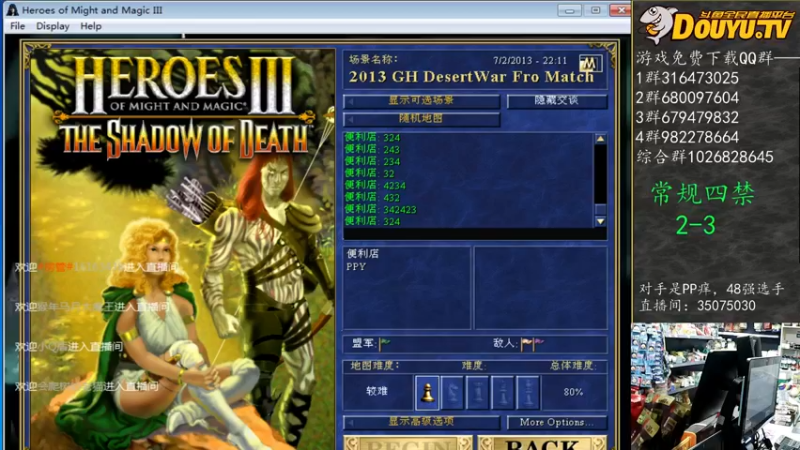Click the chat message input bar
The height and width of the screenshot is (450, 800).
click(474, 234)
